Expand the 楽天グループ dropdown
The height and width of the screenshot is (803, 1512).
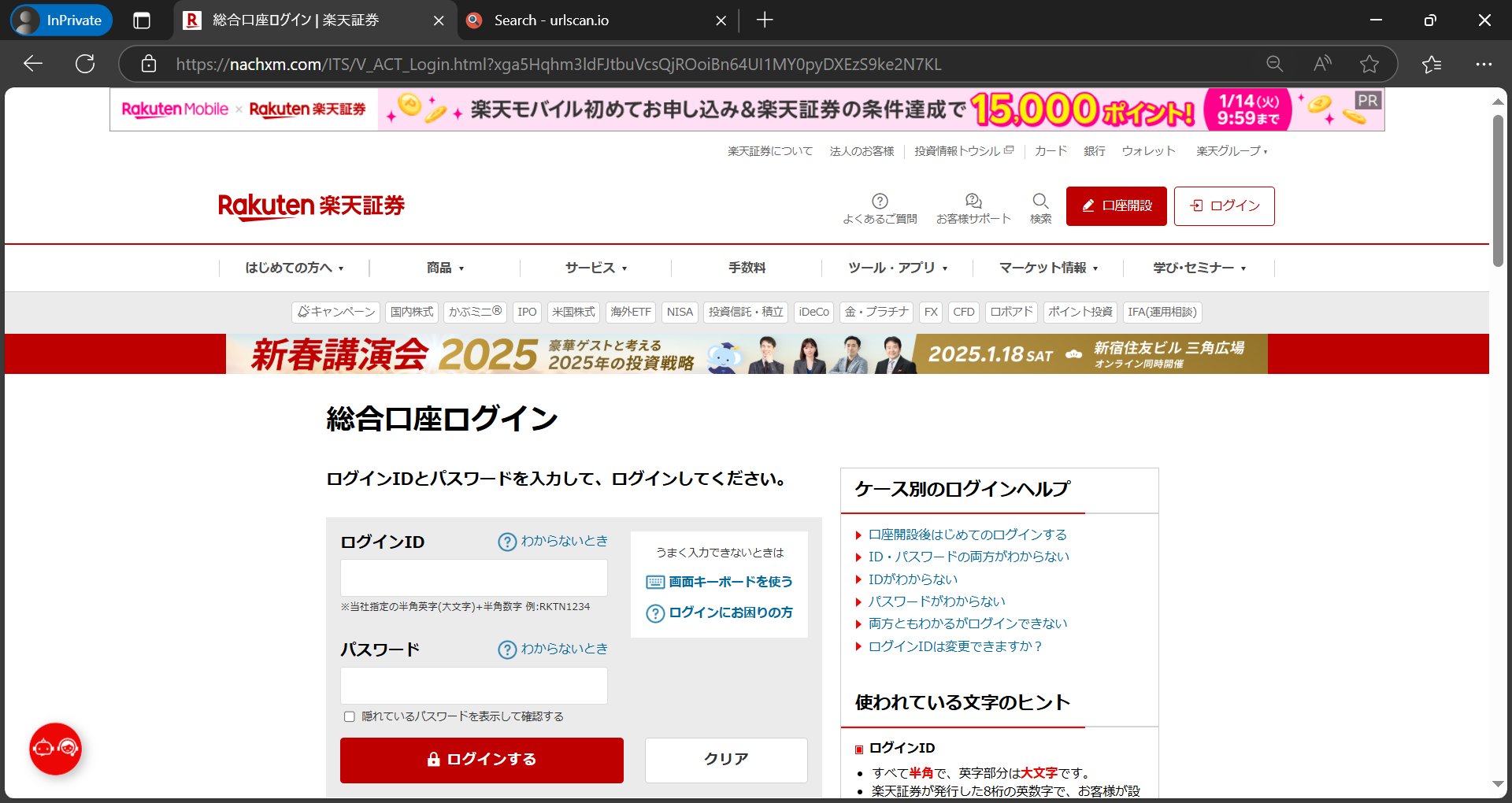(1232, 151)
